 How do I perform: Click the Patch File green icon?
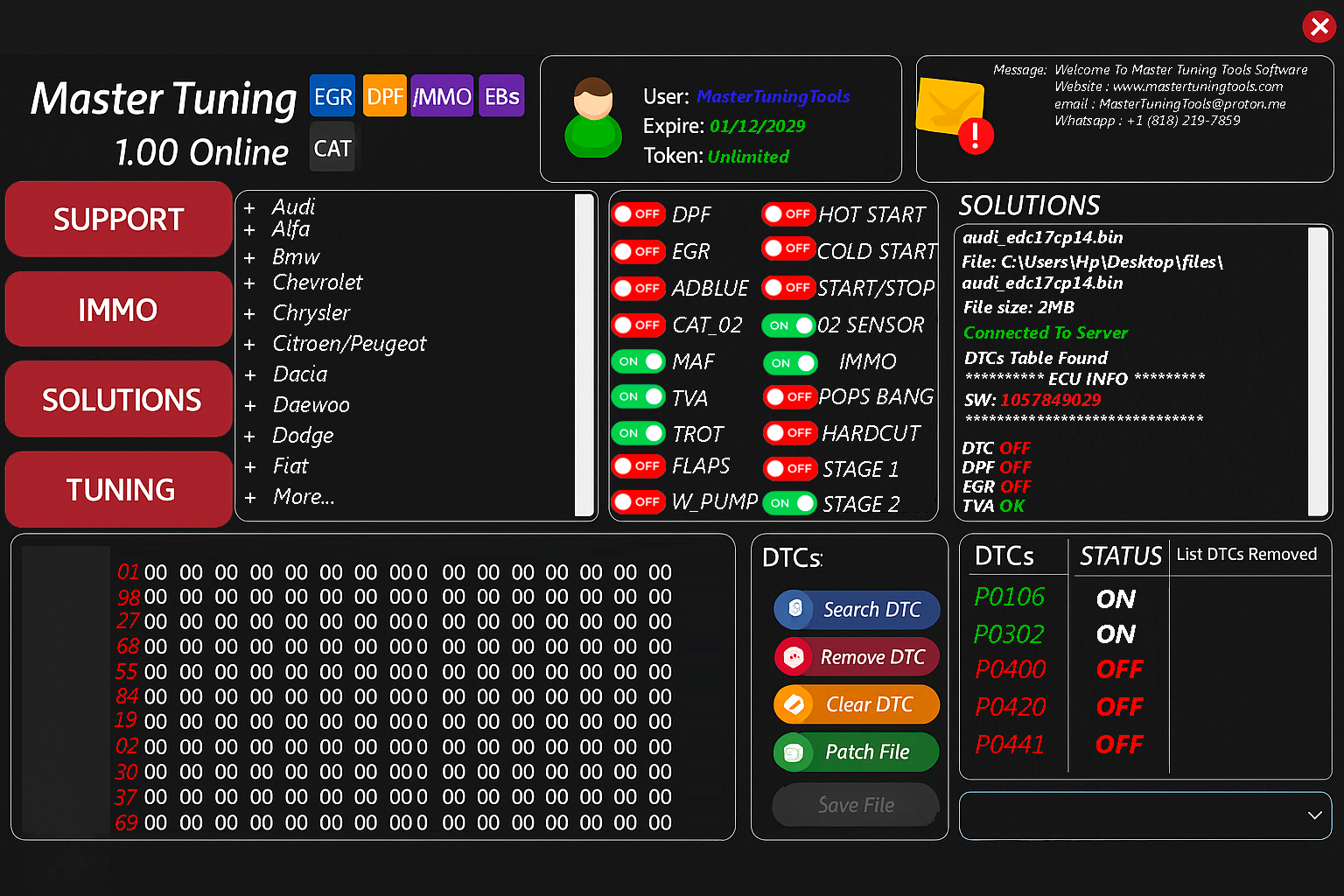coord(794,752)
